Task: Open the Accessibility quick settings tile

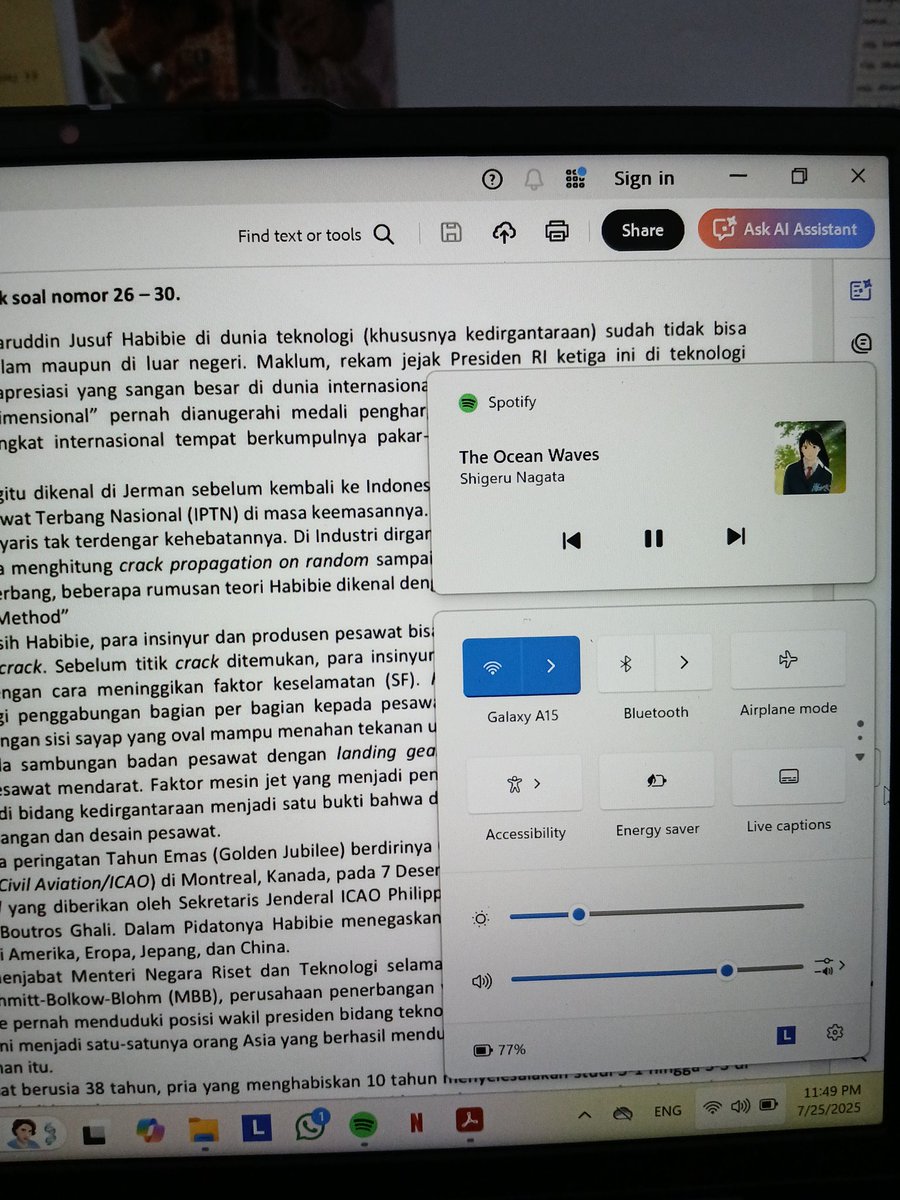Action: (525, 784)
